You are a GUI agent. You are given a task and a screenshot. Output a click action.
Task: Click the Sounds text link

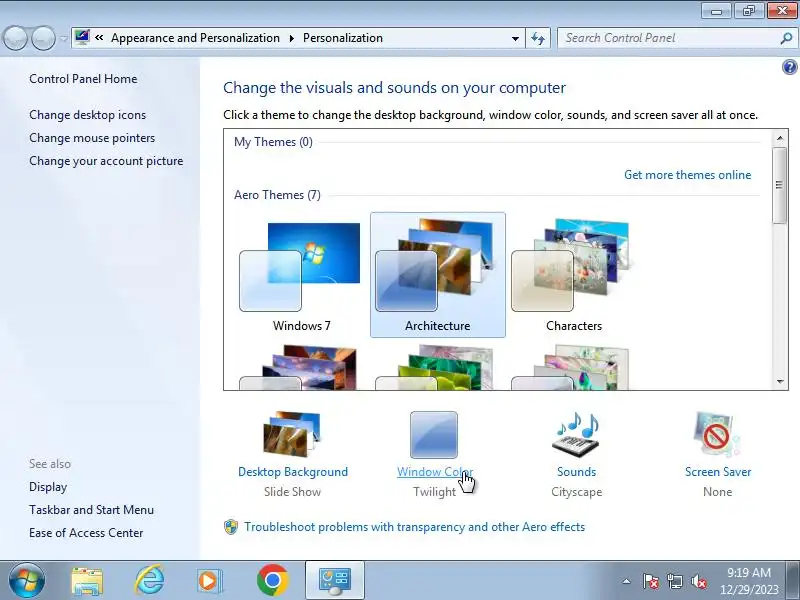(x=577, y=472)
